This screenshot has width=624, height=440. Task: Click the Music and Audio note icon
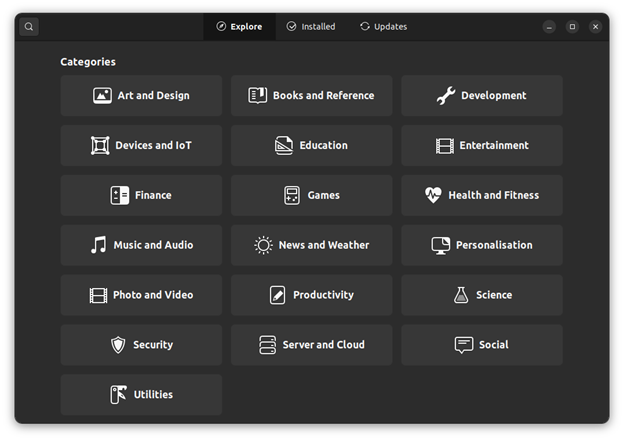[99, 245]
